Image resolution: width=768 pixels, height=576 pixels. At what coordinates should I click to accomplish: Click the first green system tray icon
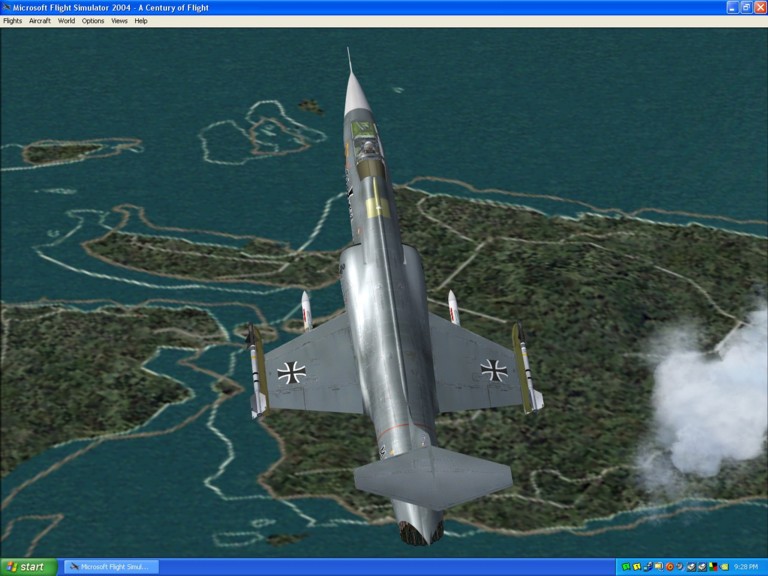625,567
